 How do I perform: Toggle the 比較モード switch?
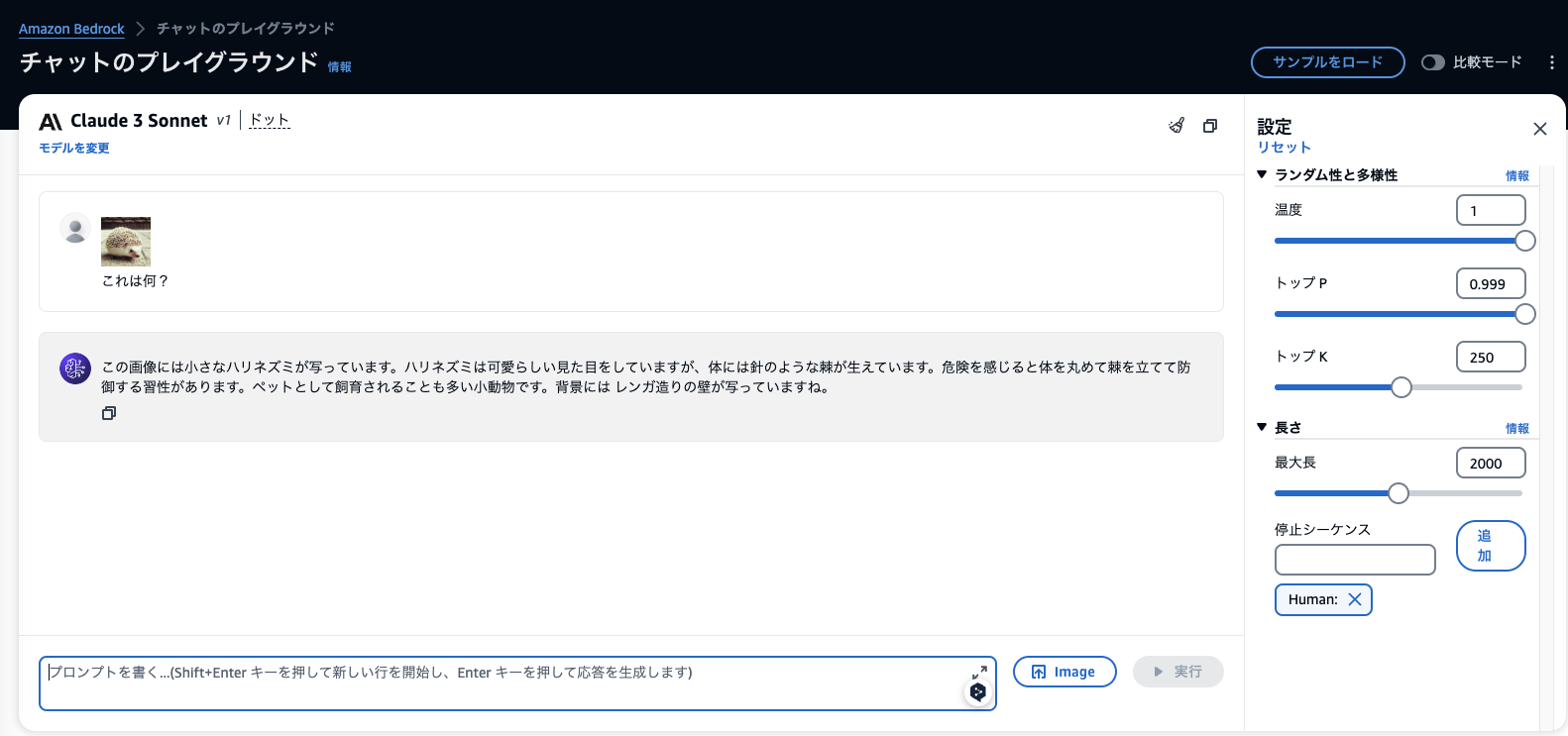[1432, 62]
